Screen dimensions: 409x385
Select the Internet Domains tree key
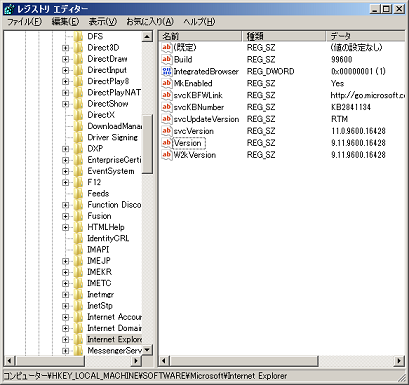pos(114,328)
